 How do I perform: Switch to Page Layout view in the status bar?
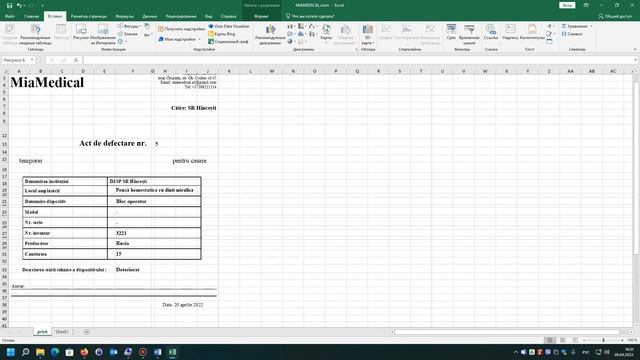pyautogui.click(x=562, y=340)
